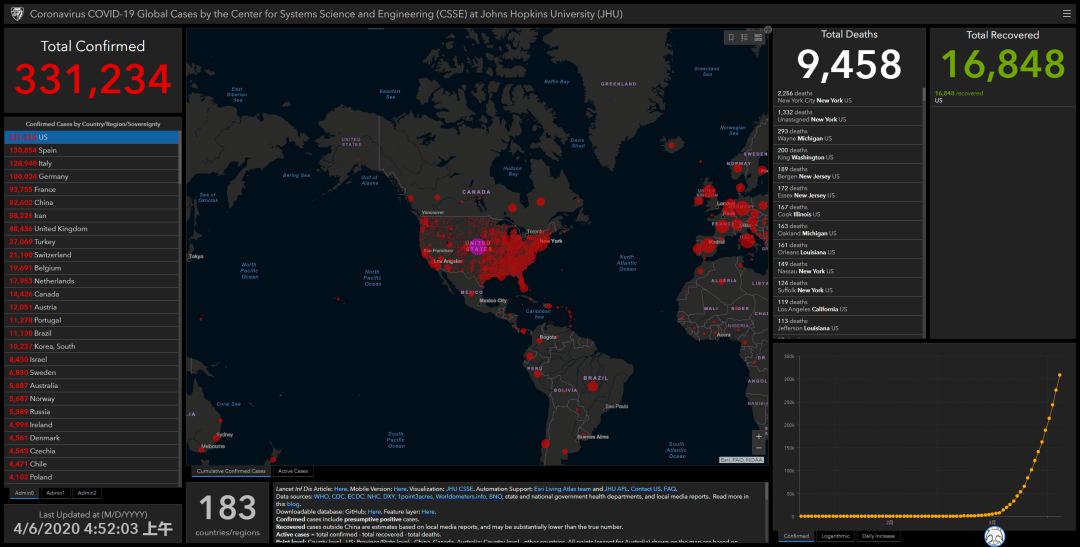Select Turkey in the country list

point(92,242)
